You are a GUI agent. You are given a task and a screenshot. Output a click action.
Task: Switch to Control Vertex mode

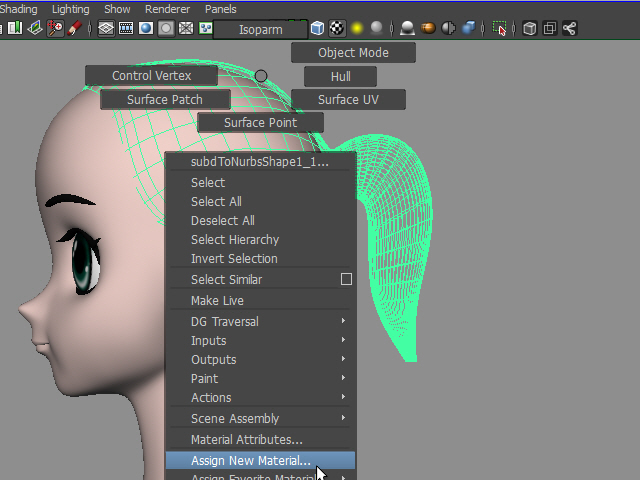(x=151, y=76)
